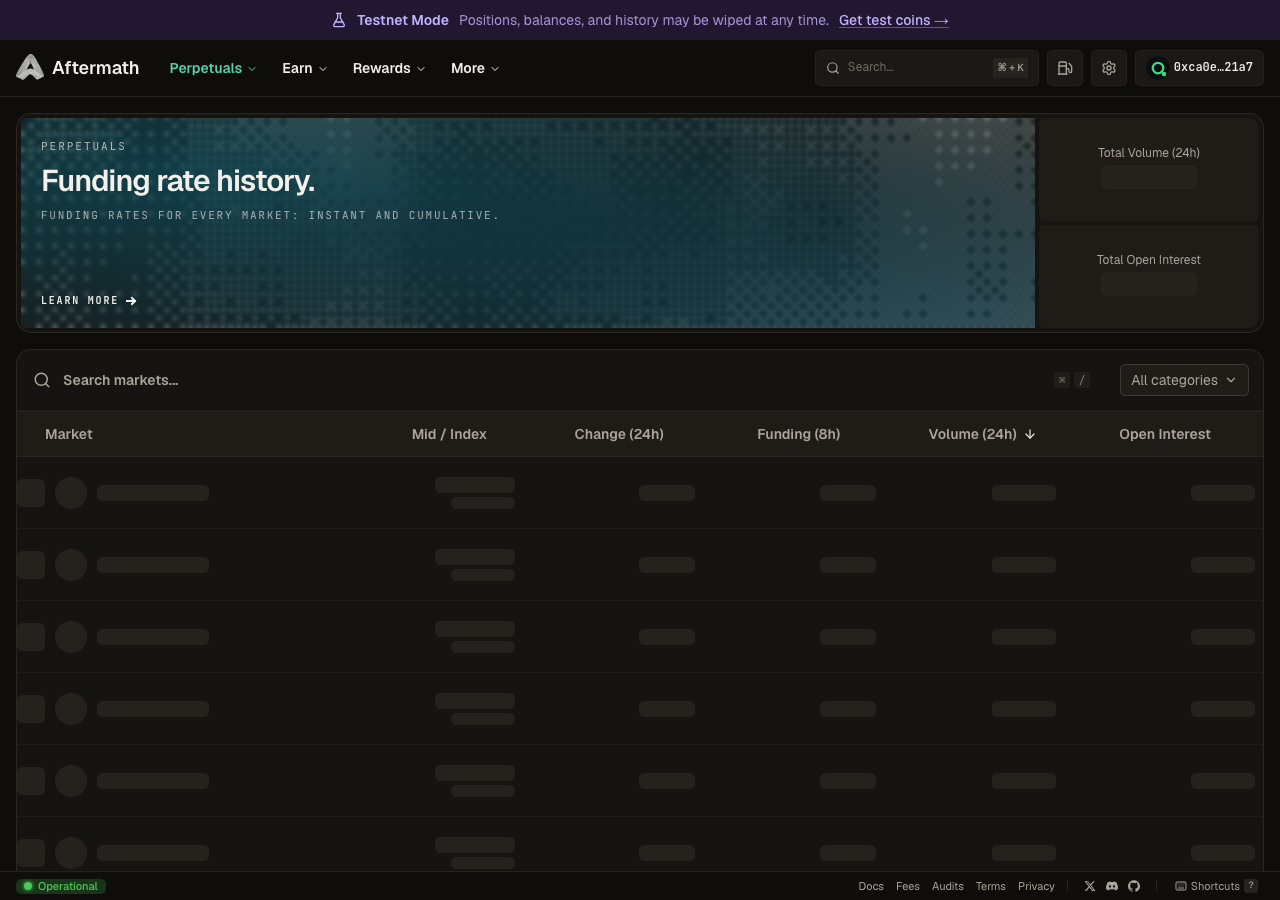Expand the Perpetuals menu
1280x900 pixels.
(x=213, y=68)
